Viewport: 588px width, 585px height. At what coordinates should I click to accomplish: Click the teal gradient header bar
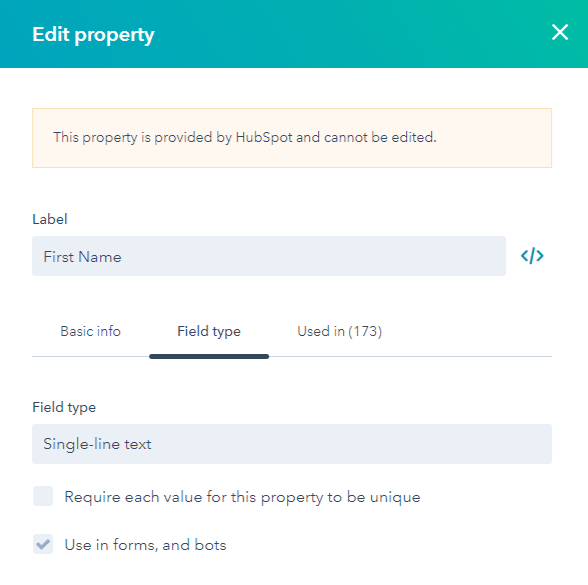point(294,34)
